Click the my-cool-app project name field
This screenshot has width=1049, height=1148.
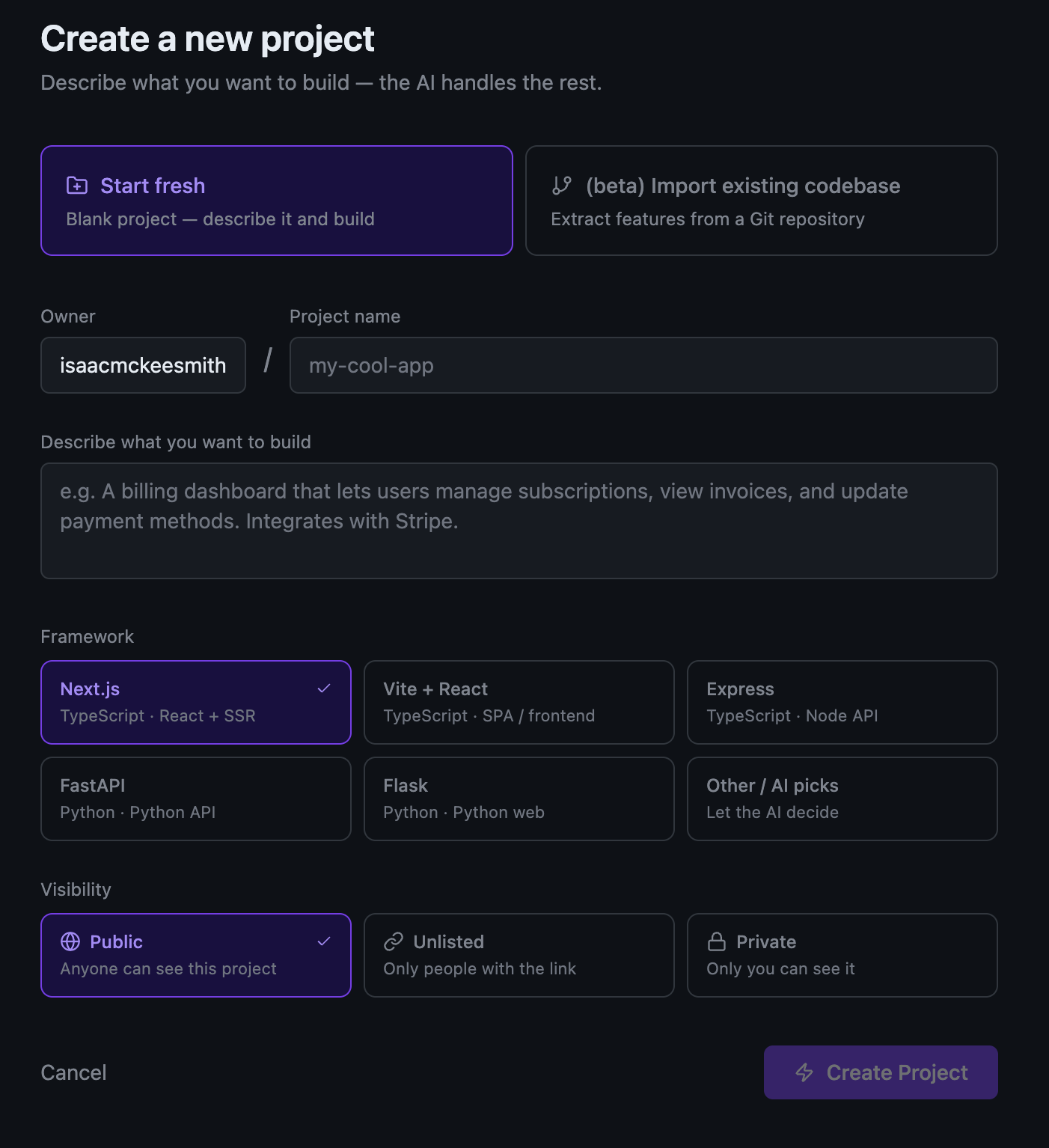click(x=643, y=365)
